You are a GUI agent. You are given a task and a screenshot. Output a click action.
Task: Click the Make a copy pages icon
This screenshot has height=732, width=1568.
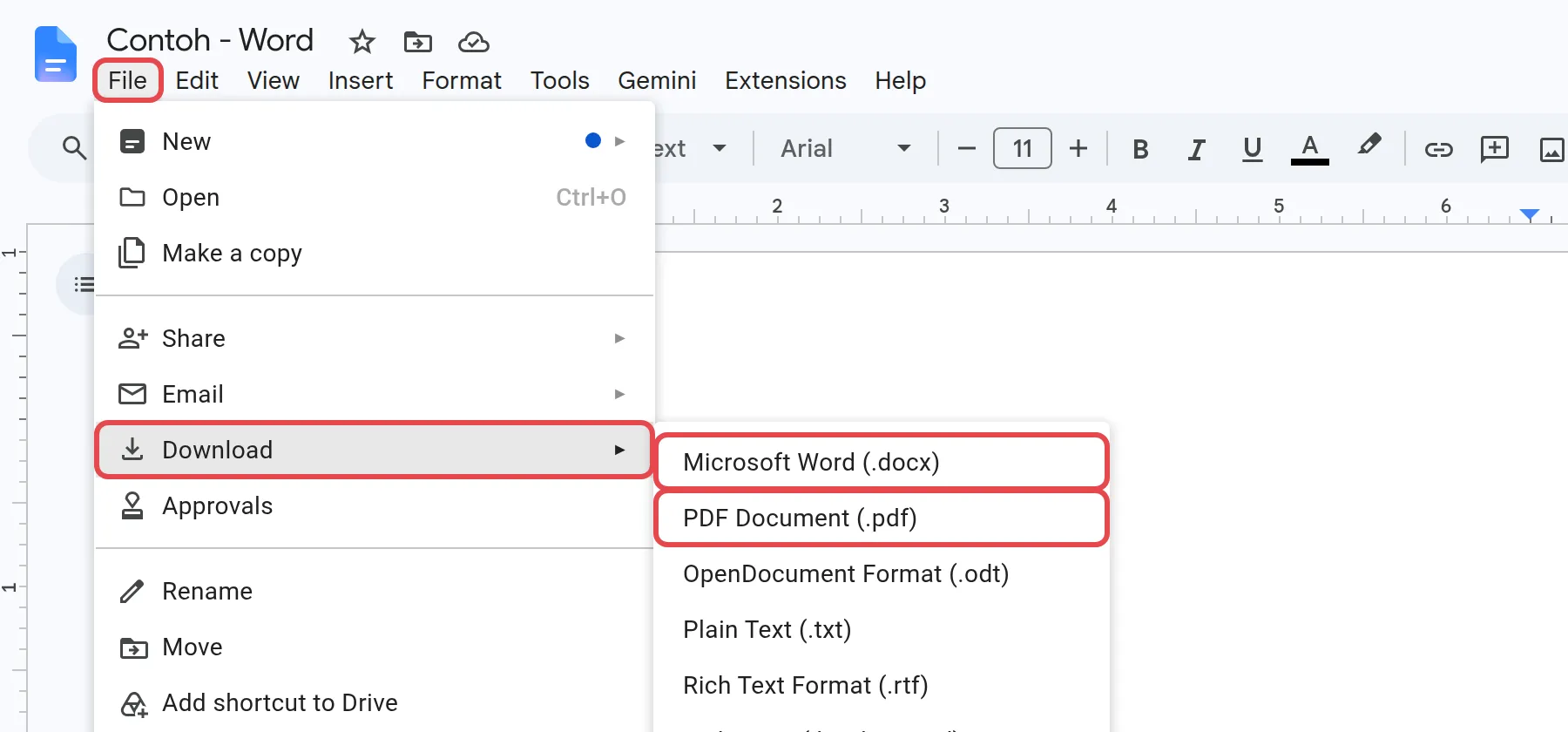pos(132,253)
